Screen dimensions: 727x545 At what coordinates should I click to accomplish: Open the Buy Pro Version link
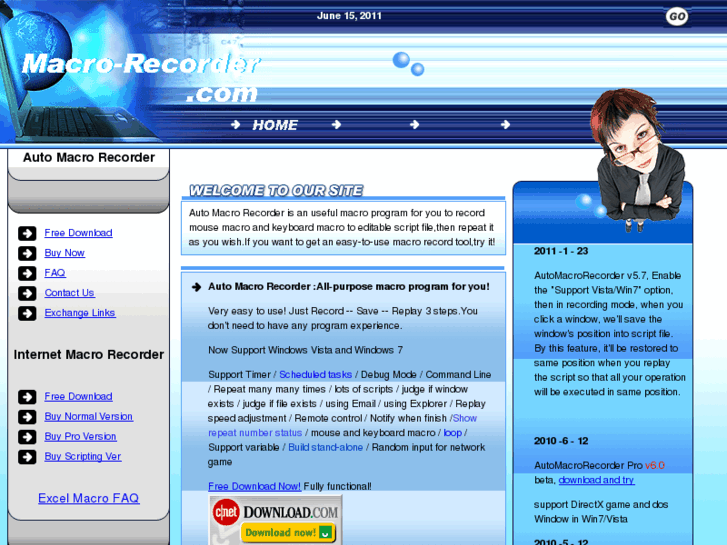(80, 436)
